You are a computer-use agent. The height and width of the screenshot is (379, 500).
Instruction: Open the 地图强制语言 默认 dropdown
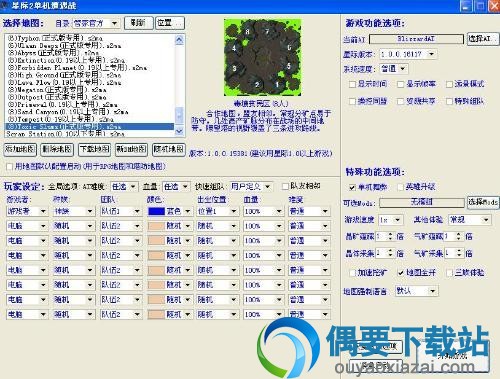point(416,291)
